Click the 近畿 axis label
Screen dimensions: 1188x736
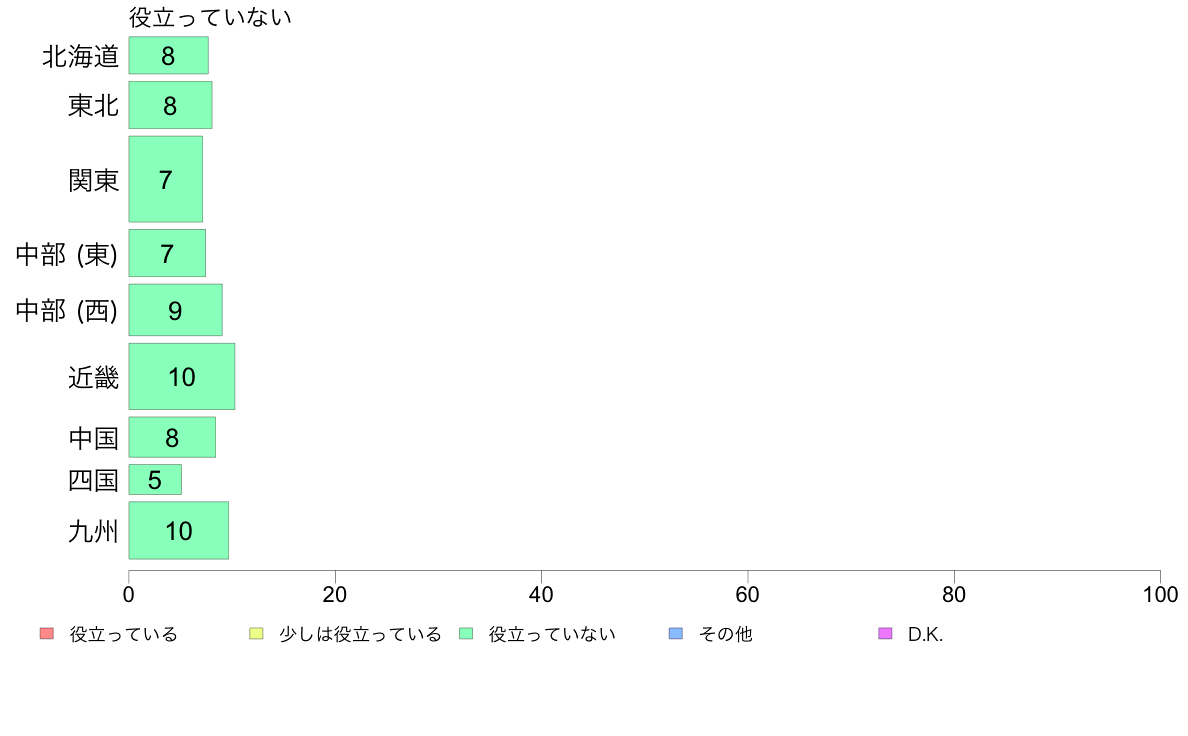pyautogui.click(x=93, y=377)
